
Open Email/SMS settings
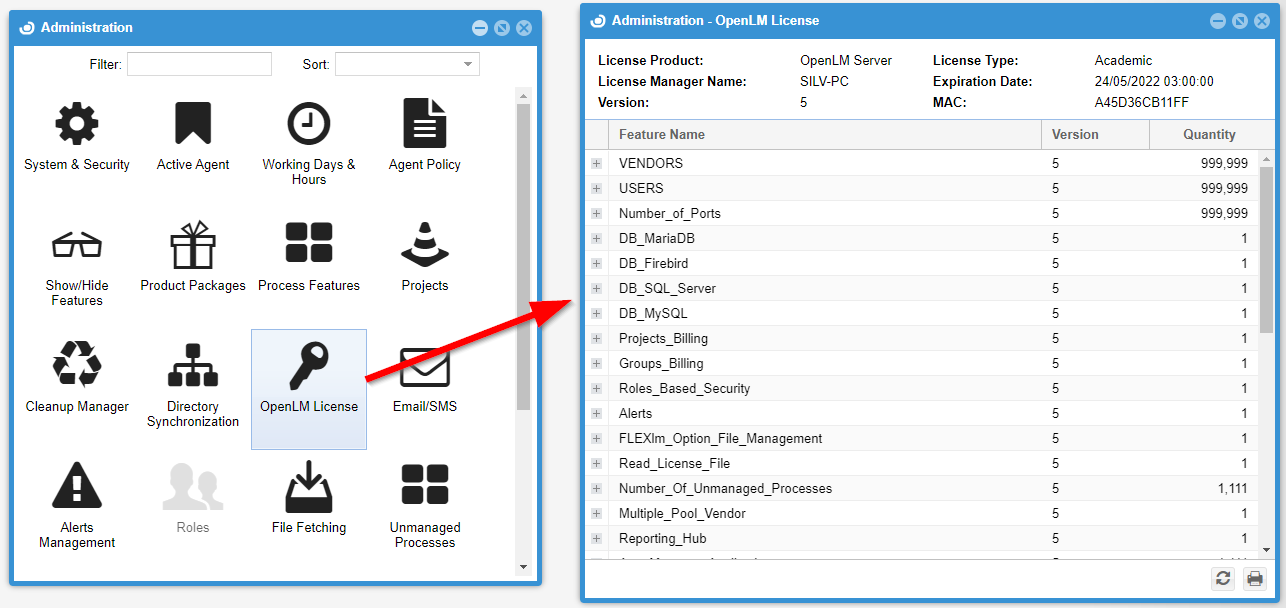425,368
